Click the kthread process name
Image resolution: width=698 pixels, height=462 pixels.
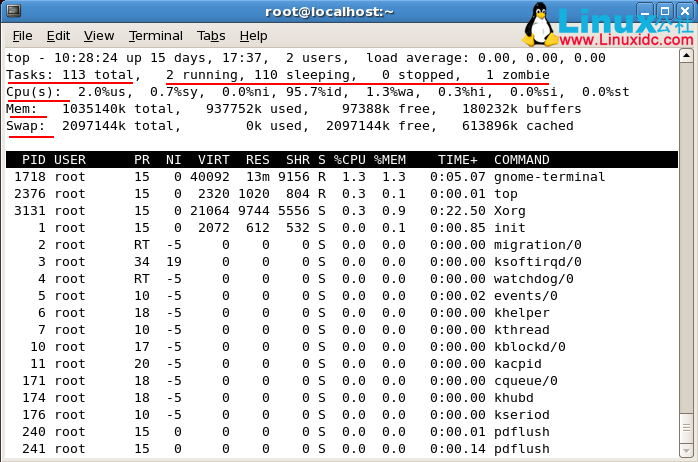522,330
